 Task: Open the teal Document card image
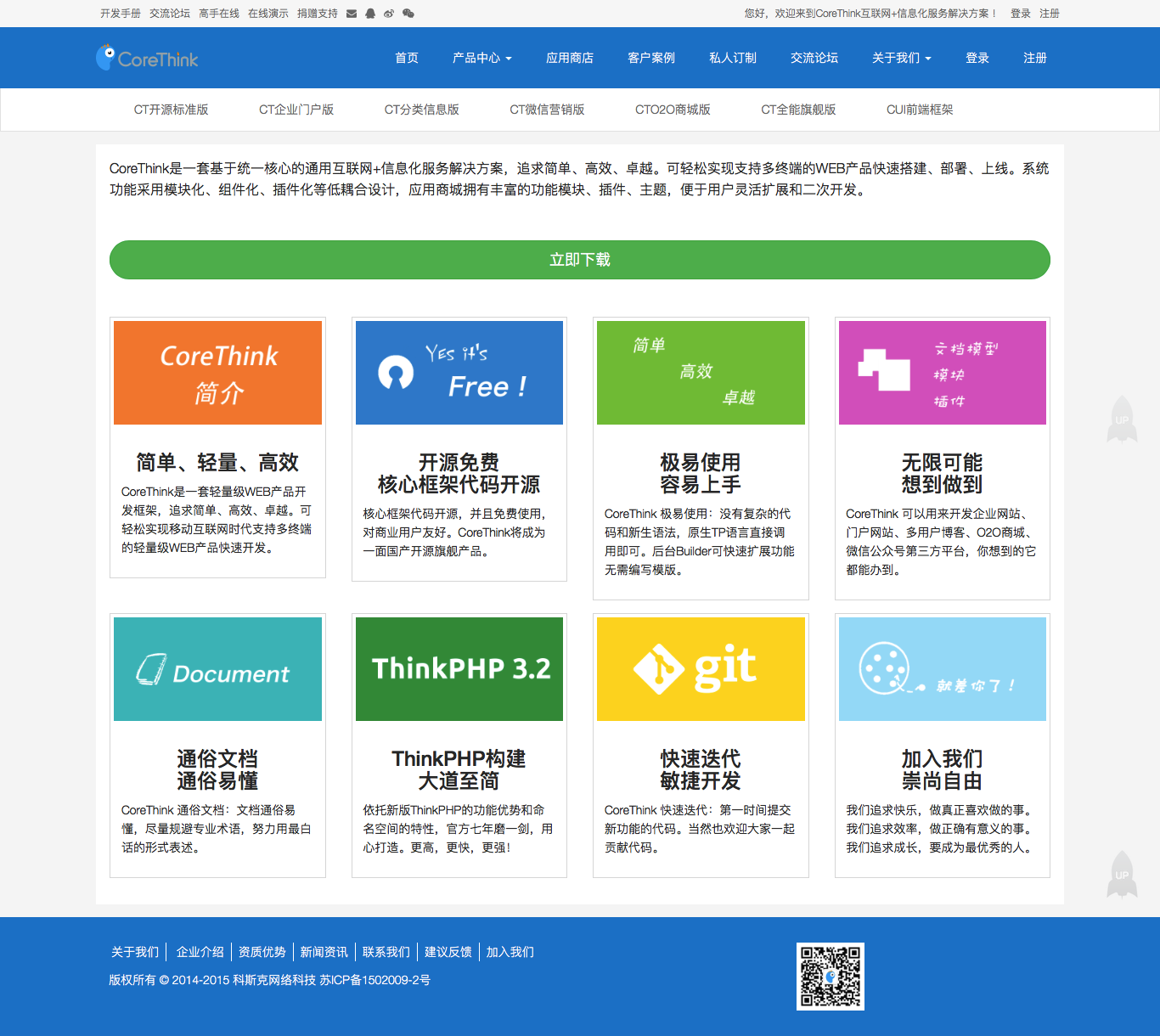[x=217, y=669]
